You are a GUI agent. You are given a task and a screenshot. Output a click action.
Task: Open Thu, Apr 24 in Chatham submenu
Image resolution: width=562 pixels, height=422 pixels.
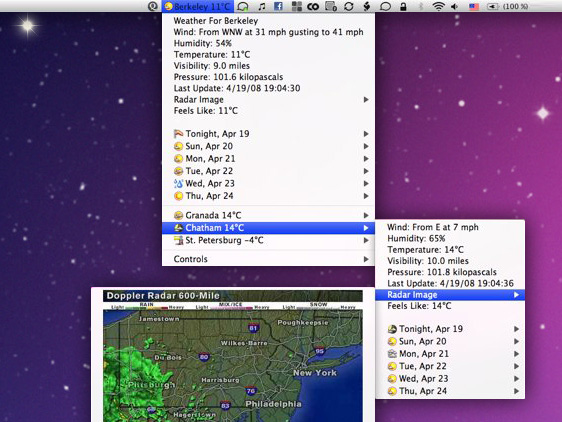point(450,391)
